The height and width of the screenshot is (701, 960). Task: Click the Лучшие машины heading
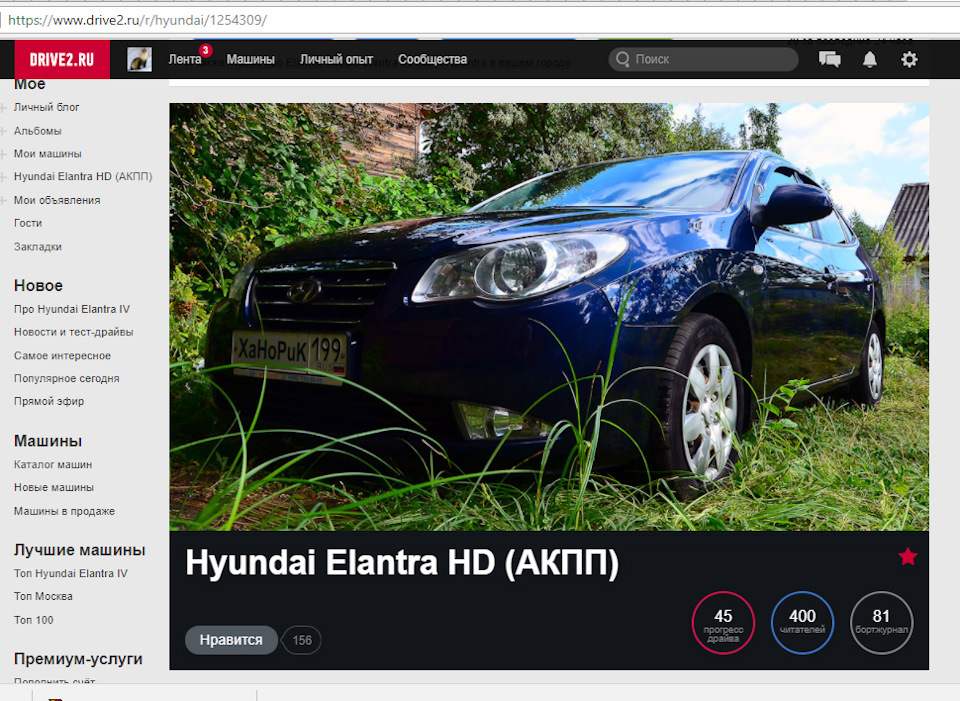coord(80,550)
